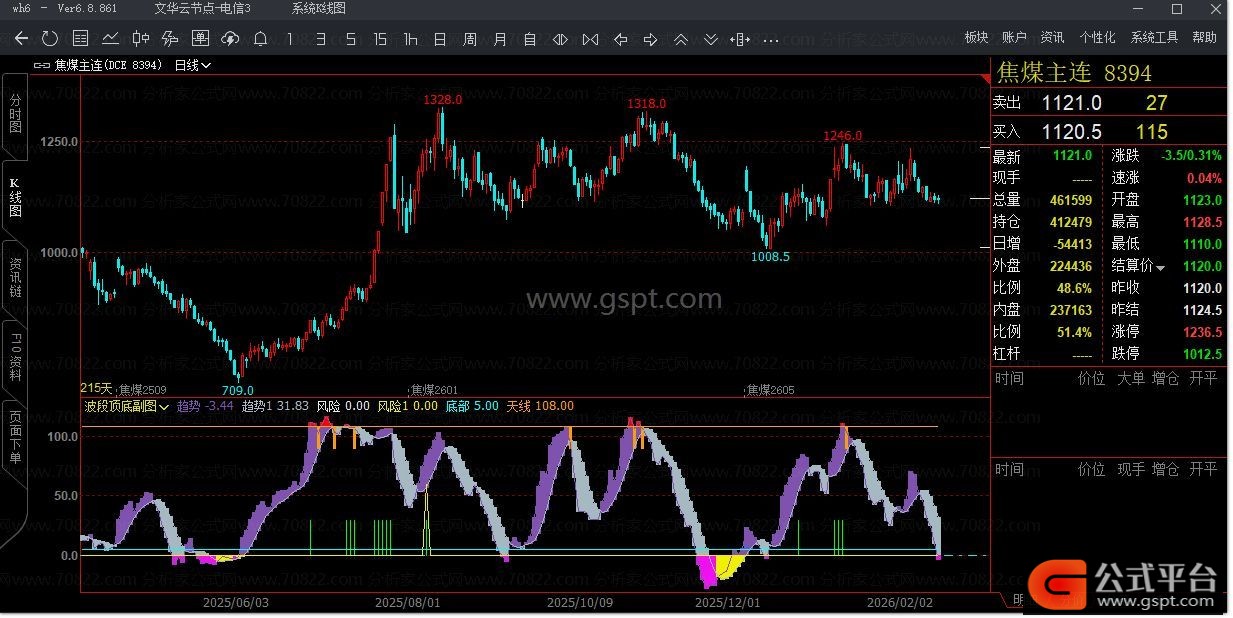Image resolution: width=1233 pixels, height=618 pixels.
Task: Click the 2025/12/01 date on the timeline
Action: [727, 603]
